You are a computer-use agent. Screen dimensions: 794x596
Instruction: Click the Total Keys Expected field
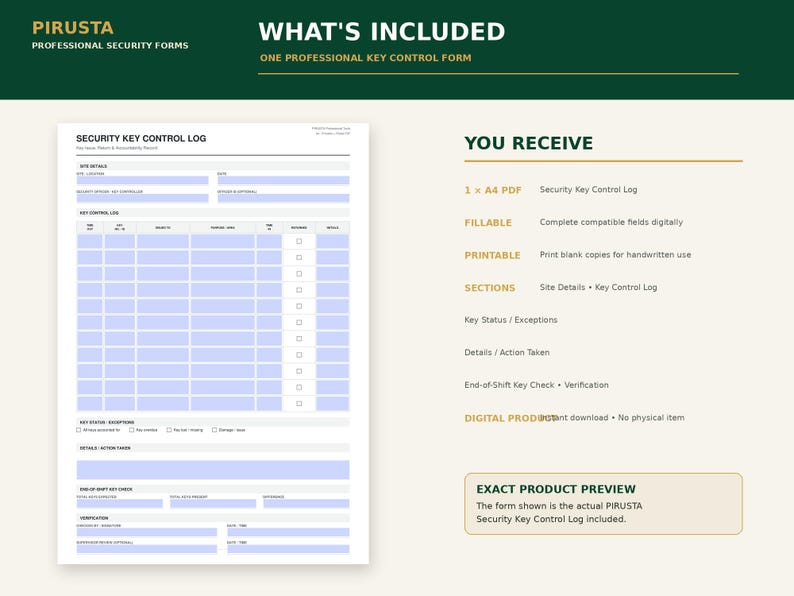coord(120,503)
